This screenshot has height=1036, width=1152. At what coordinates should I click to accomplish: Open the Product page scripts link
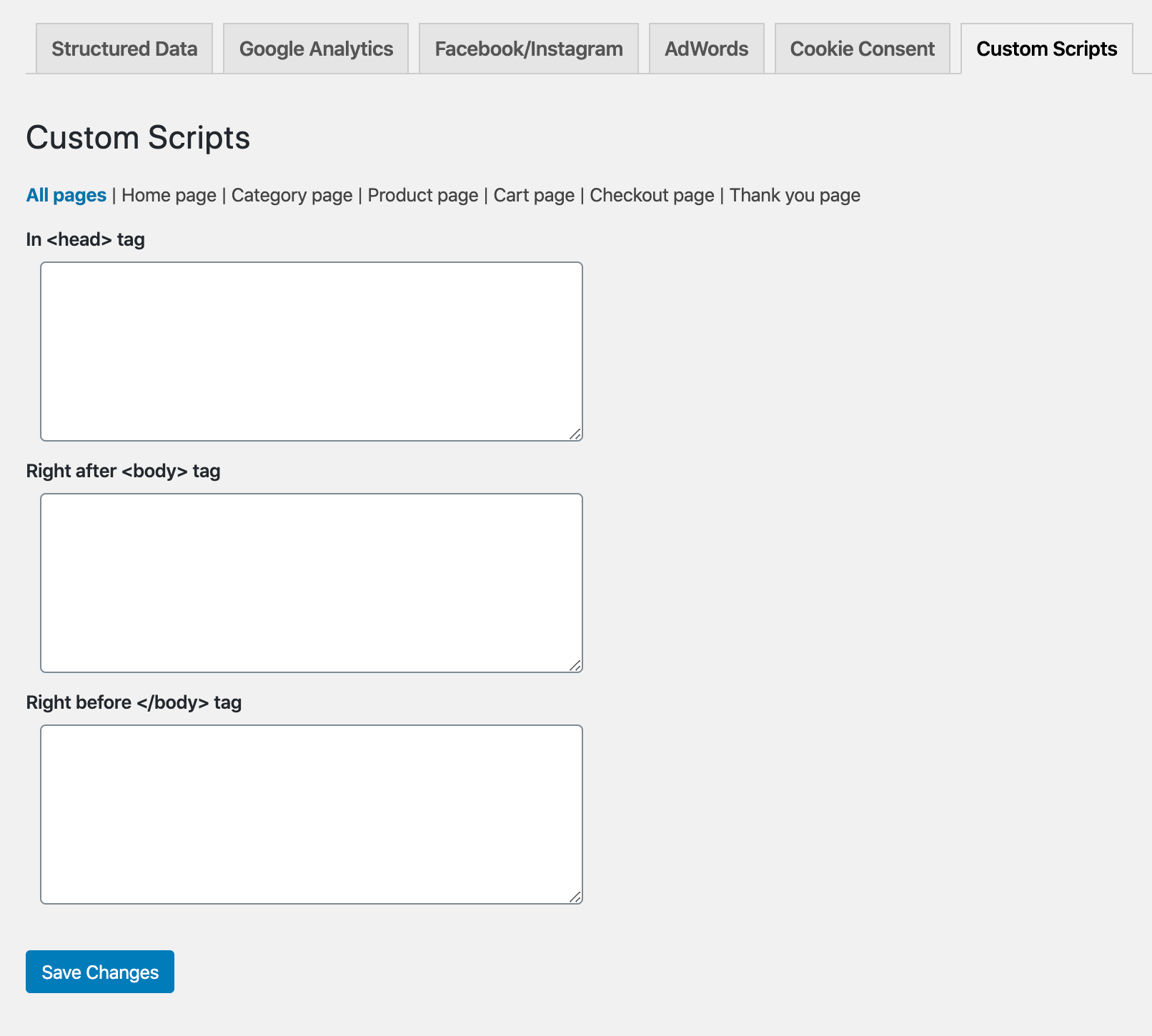[423, 195]
